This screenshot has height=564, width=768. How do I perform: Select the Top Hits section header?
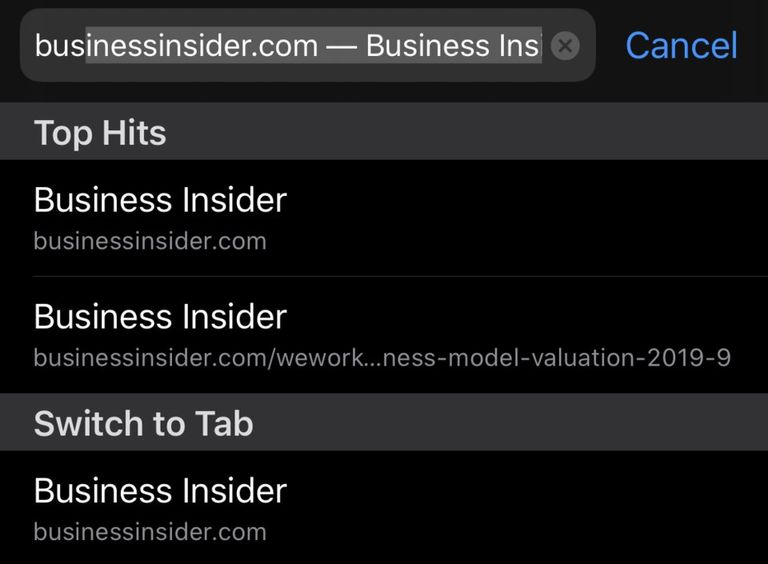click(x=100, y=132)
